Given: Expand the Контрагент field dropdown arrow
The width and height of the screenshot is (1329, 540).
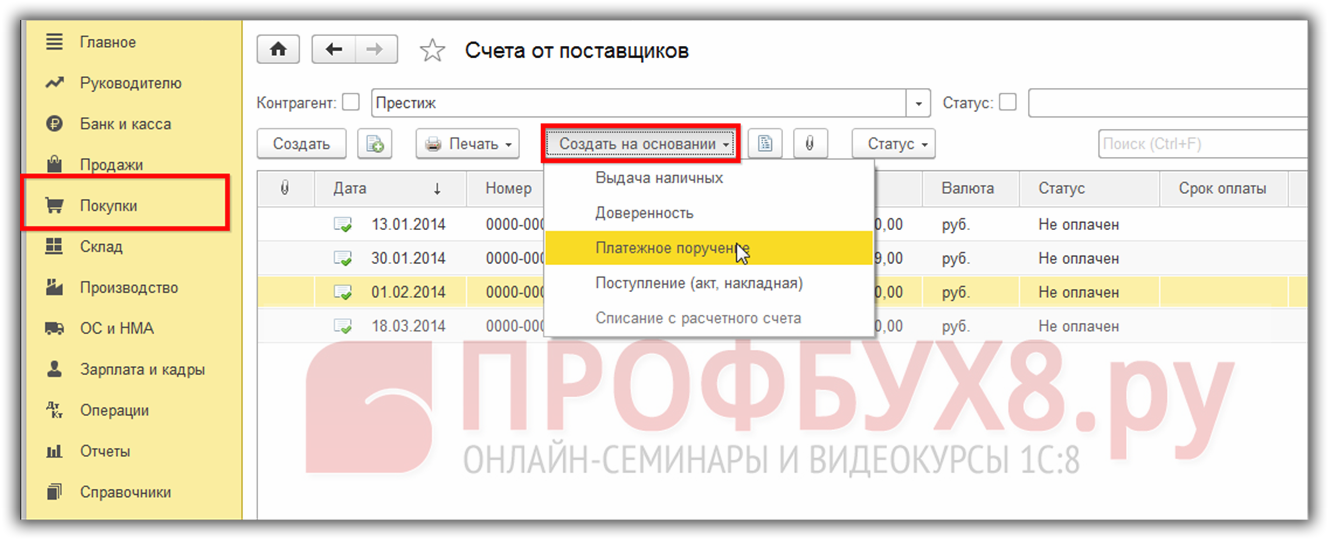Looking at the screenshot, I should point(919,103).
